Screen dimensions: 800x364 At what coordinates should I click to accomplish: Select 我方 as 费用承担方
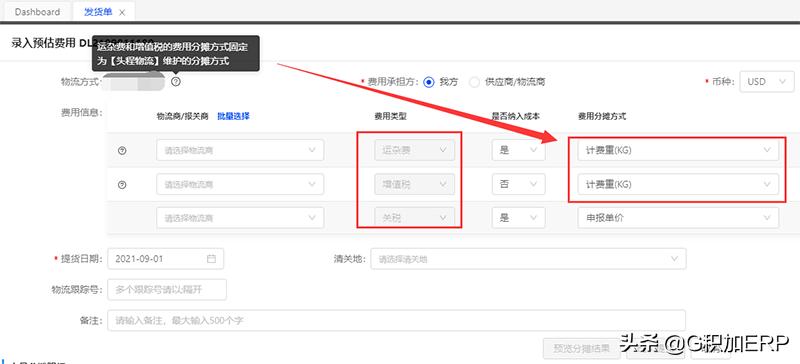[x=429, y=82]
